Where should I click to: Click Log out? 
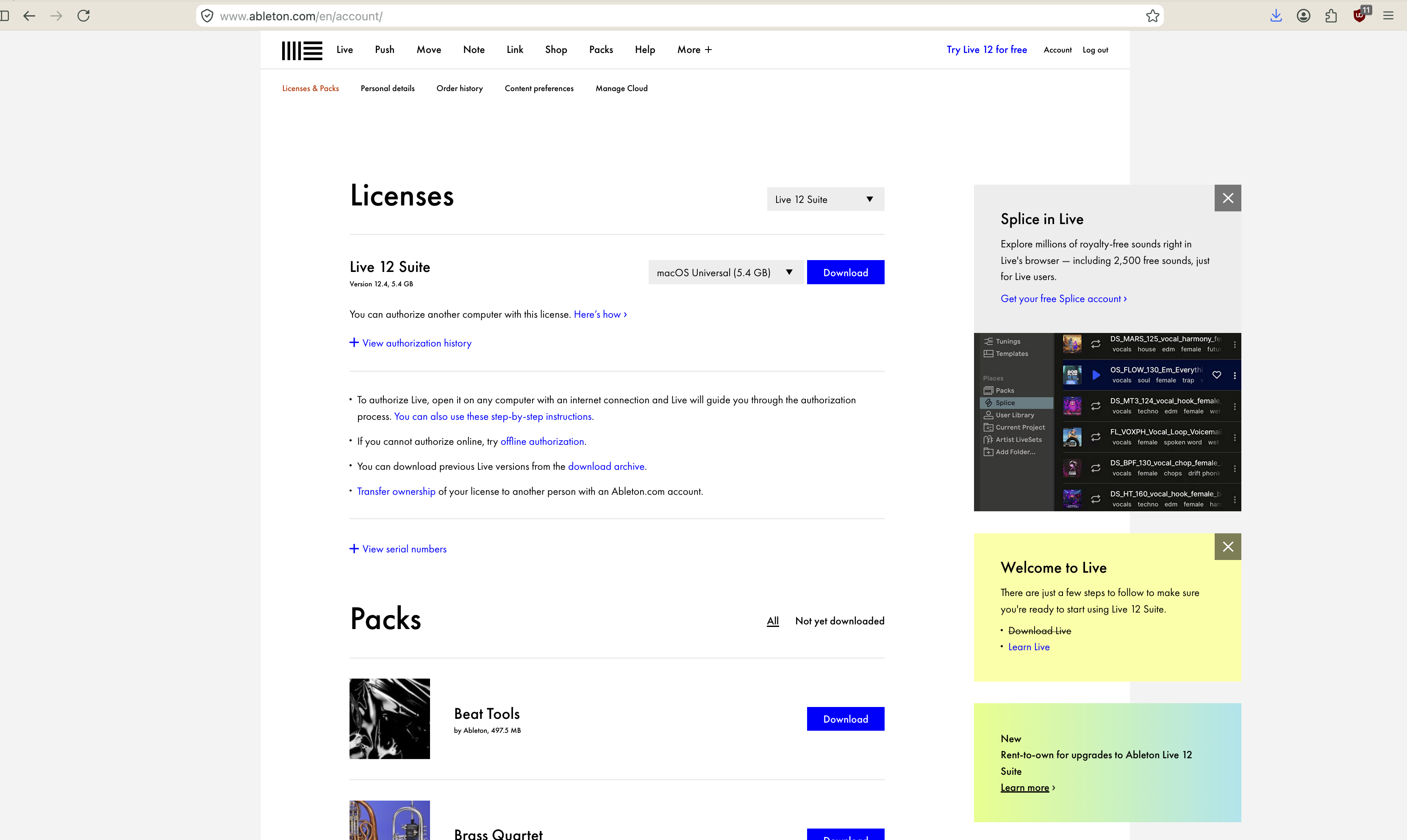[1095, 50]
